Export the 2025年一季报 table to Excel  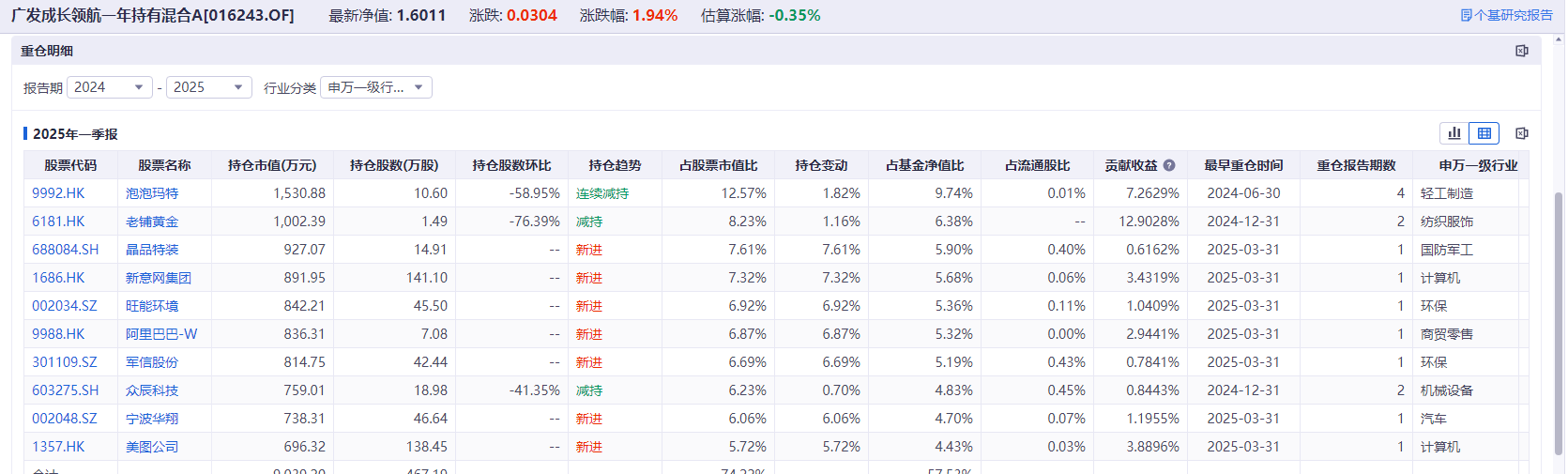point(1522,133)
